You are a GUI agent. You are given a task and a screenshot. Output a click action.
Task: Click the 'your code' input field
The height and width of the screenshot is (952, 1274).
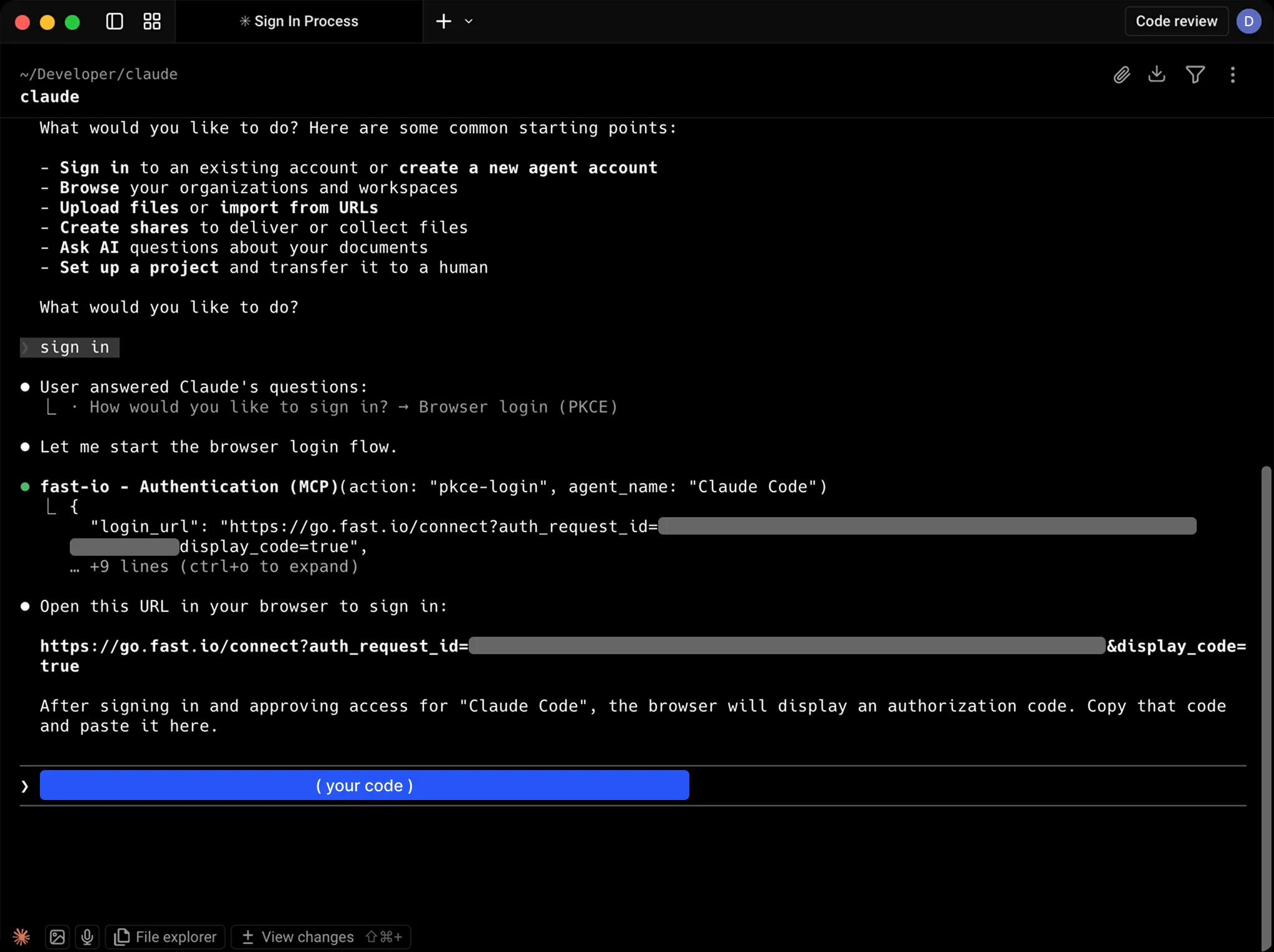364,785
